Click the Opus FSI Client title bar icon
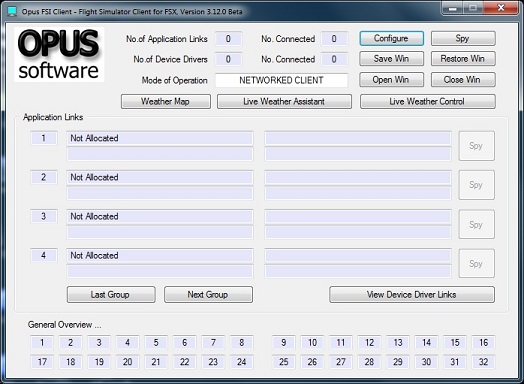This screenshot has height=384, width=524. coord(12,12)
